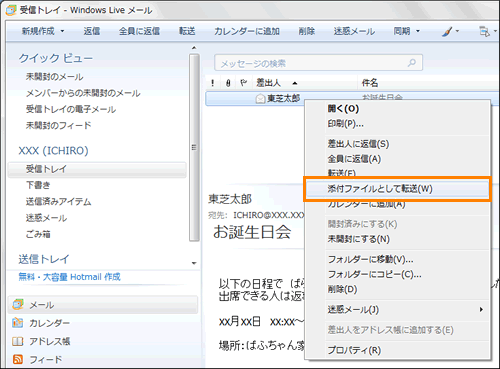The width and height of the screenshot is (500, 369).
Task: Select 受信トレイの電子メール quick view
Action: click(x=71, y=109)
